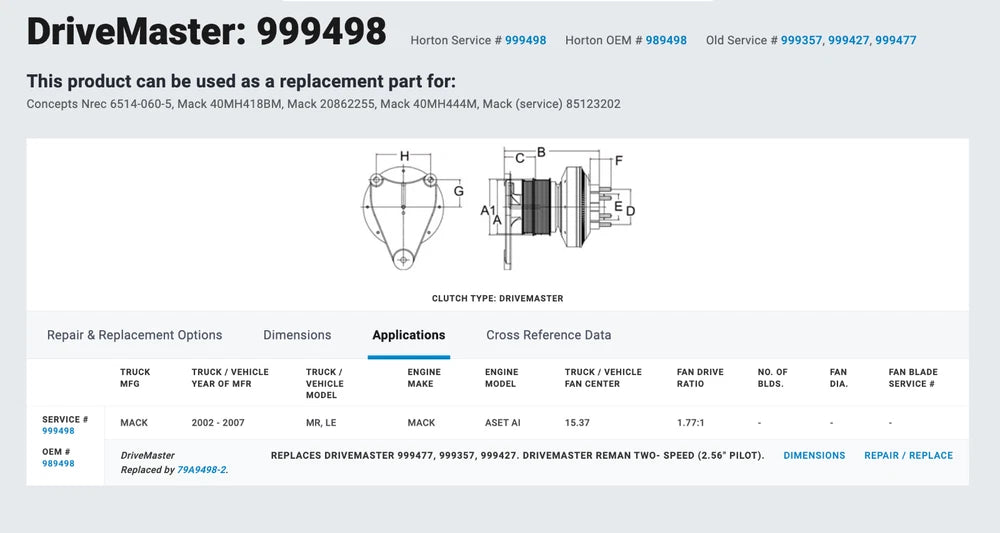Follow the replacement part 79A9498-2 link
The height and width of the screenshot is (533, 1000).
coord(201,470)
